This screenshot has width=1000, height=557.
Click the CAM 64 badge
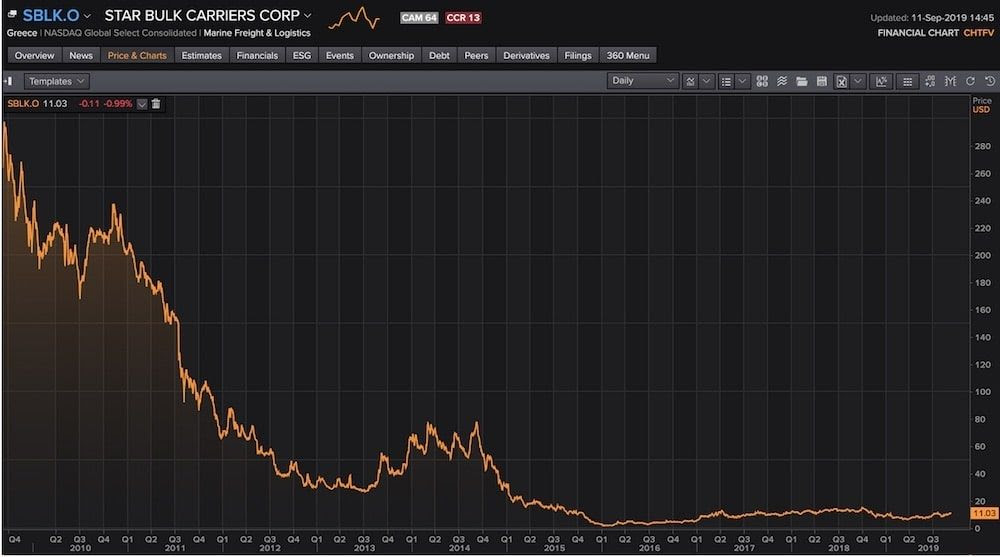419,18
